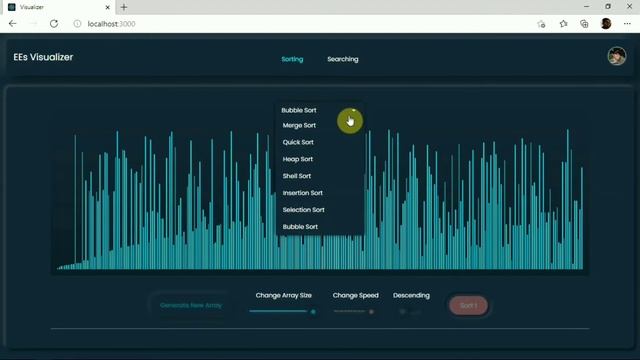The image size is (640, 360).
Task: Add page to favorites star-plus icon
Action: point(541,24)
